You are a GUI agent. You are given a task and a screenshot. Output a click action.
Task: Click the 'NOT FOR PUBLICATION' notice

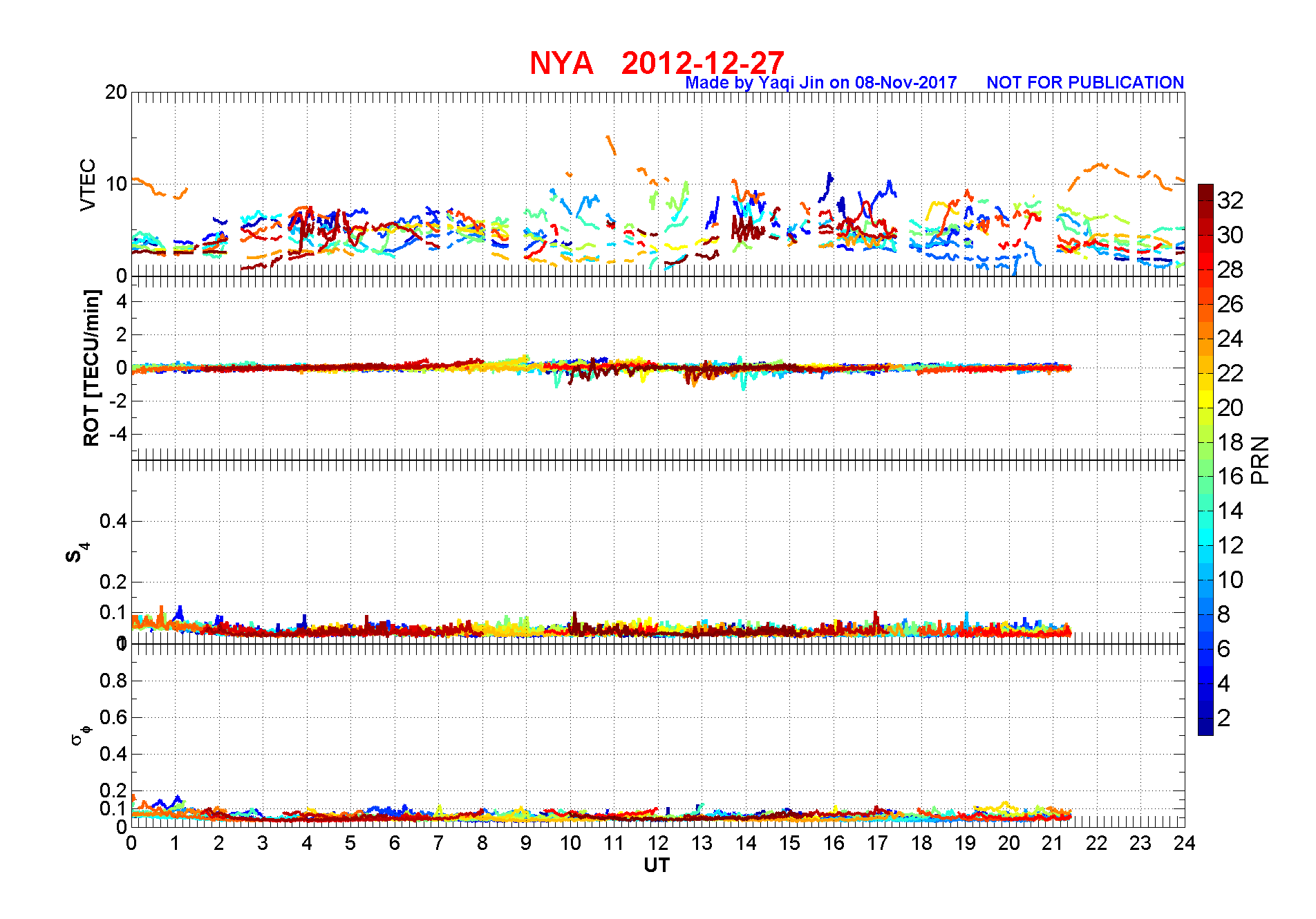pyautogui.click(x=1085, y=83)
